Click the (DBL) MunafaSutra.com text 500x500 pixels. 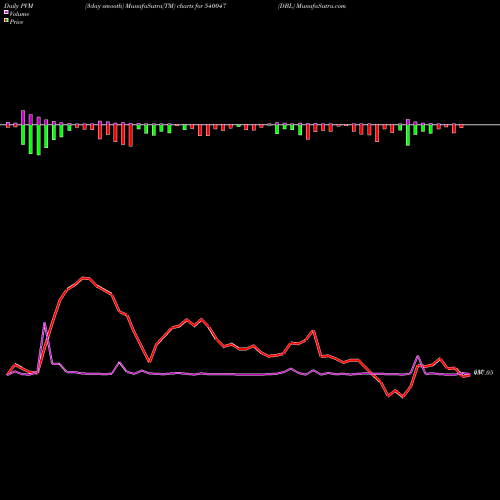click(312, 6)
